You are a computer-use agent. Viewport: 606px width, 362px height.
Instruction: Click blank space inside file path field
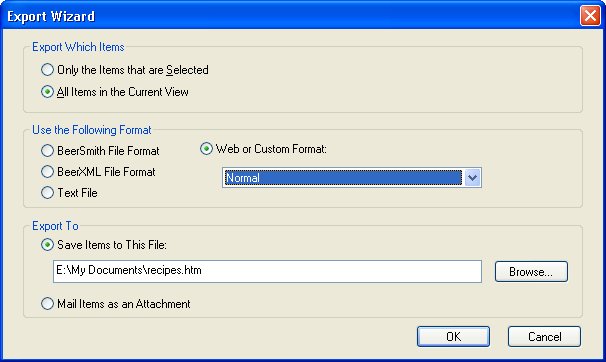coord(340,271)
